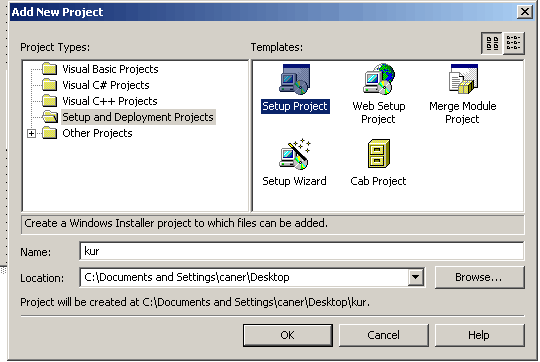The image size is (540, 362).
Task: Open the Help button
Action: 480,335
